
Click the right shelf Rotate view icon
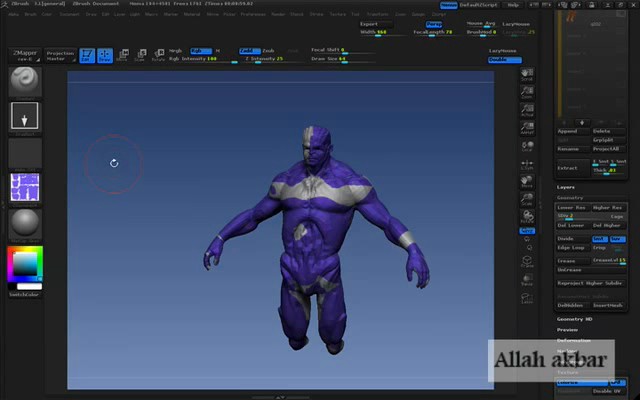527,217
